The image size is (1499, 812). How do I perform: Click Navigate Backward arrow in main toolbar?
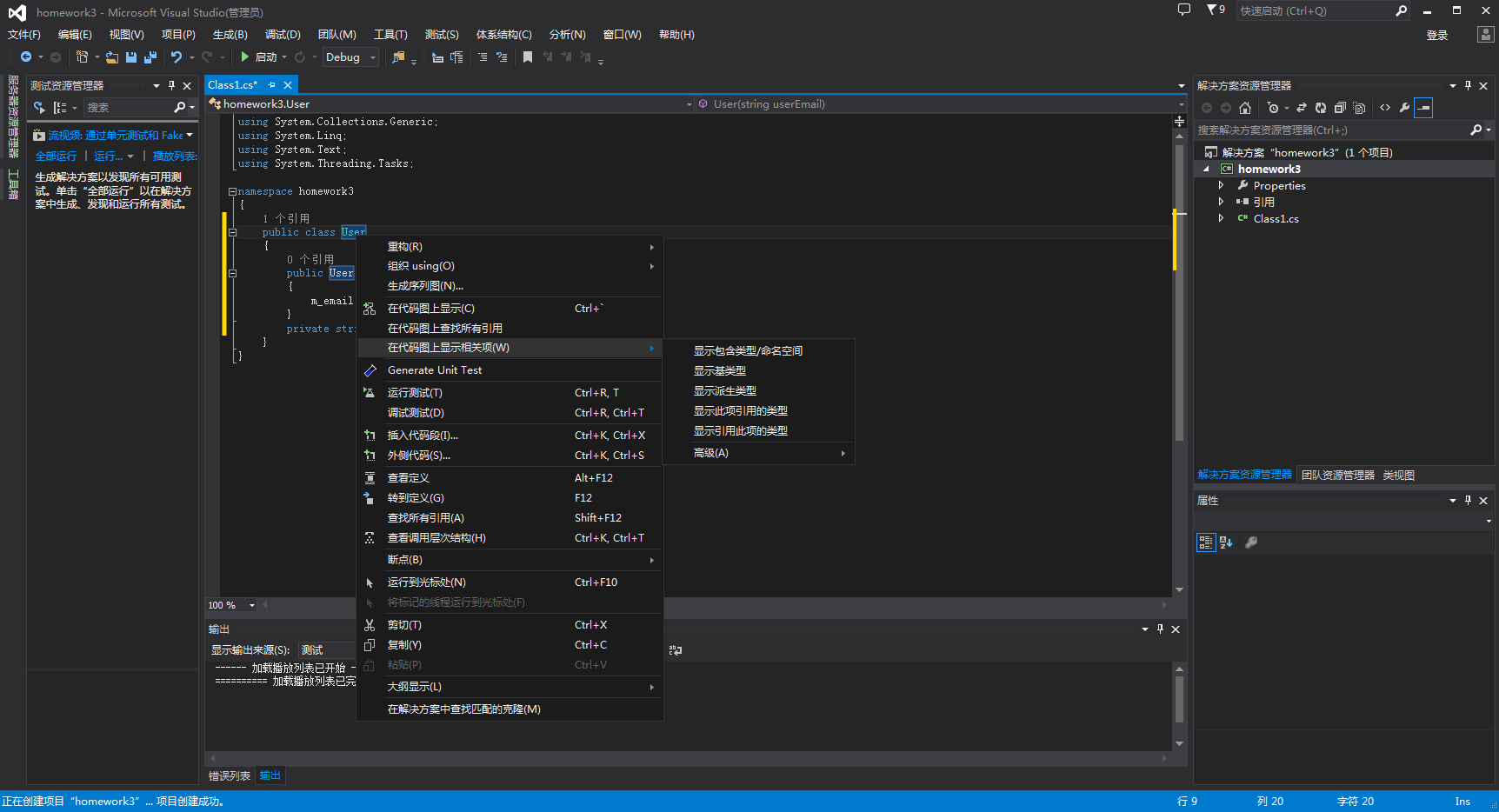[26, 57]
